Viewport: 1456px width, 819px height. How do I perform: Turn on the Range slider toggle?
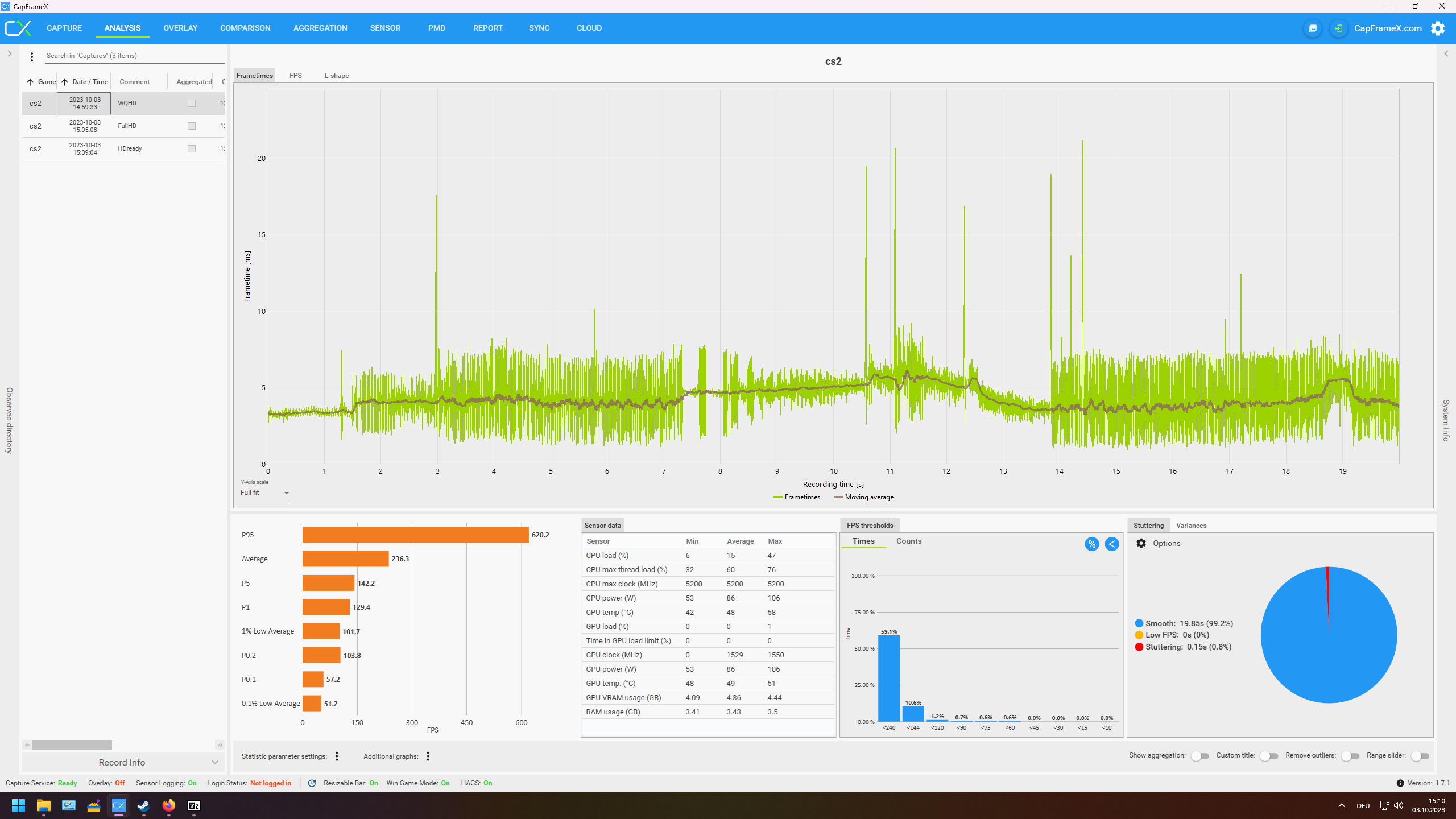1420,756
